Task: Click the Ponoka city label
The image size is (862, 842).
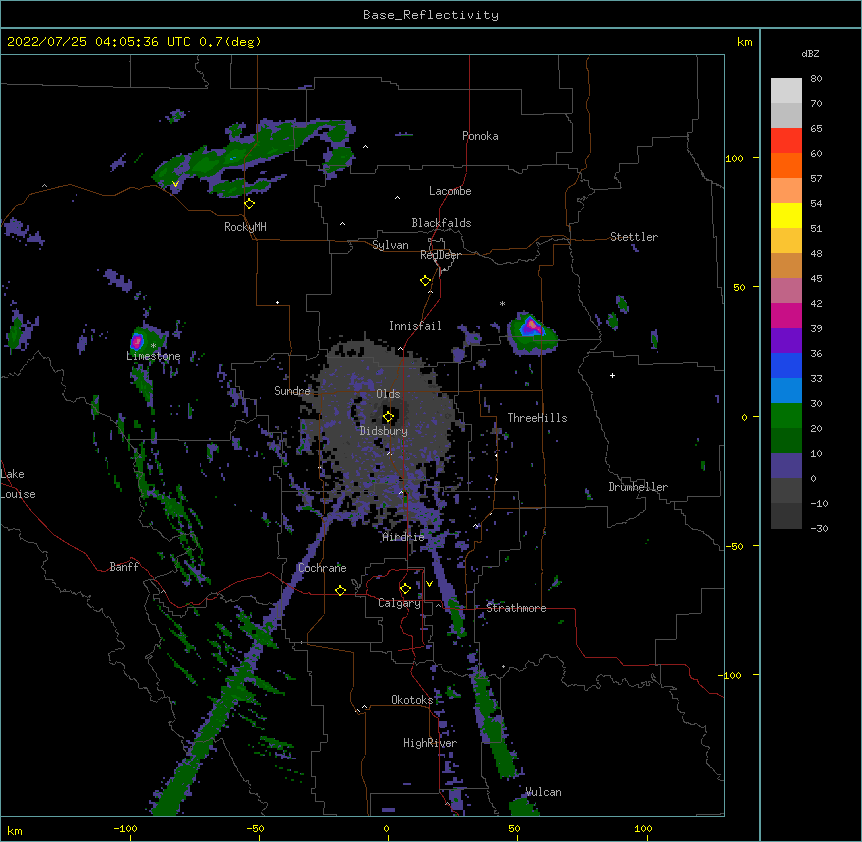Action: (480, 136)
